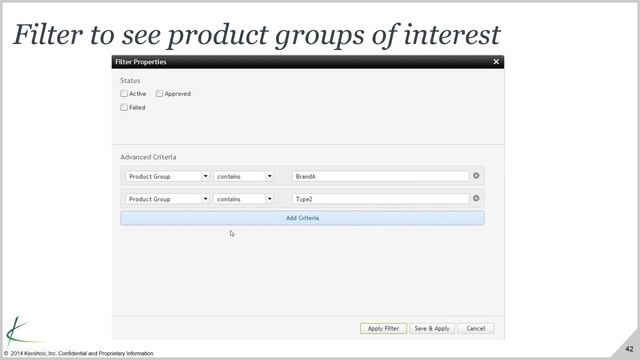Click slide number 42
Viewport: 640px width, 360px height.
click(629, 349)
